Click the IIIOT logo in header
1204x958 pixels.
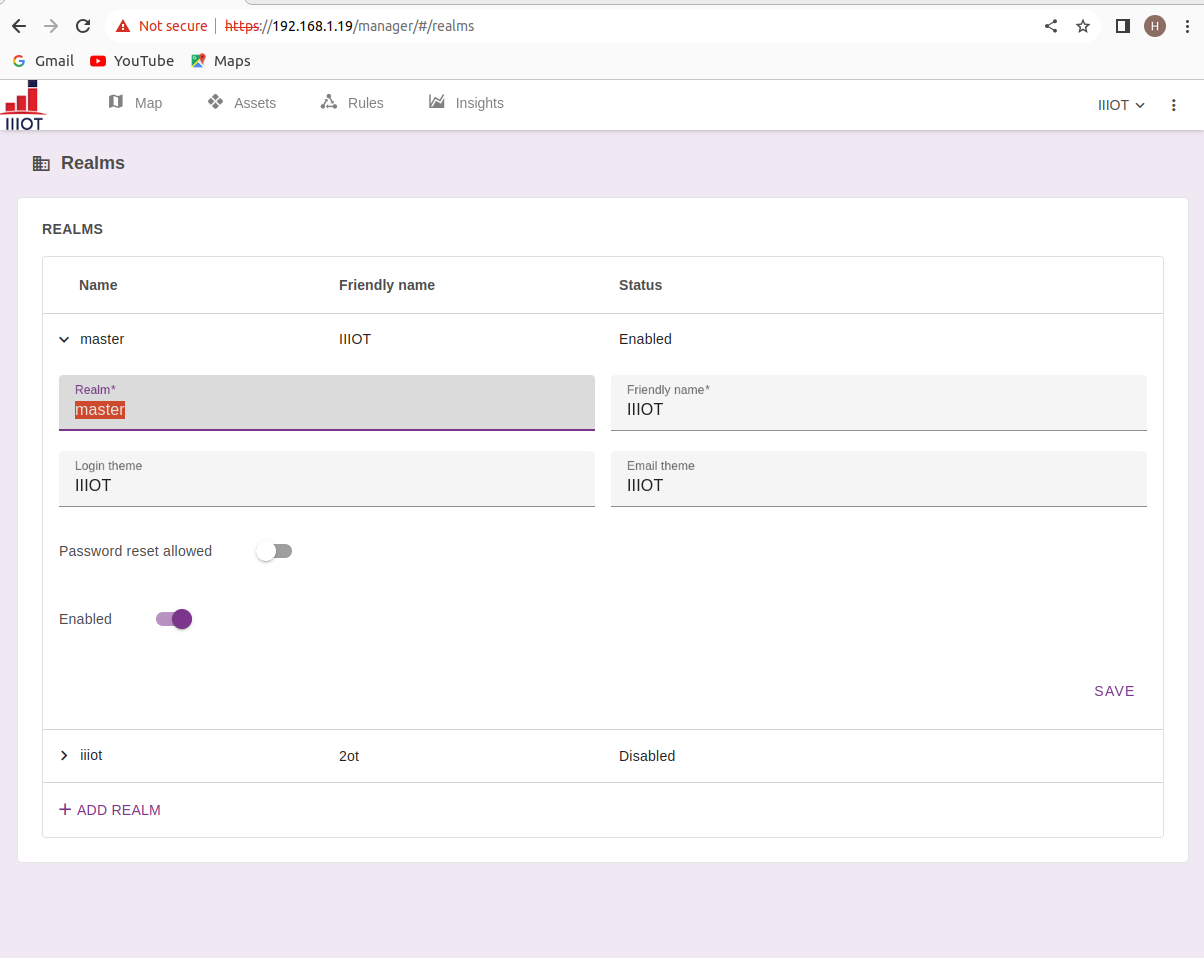coord(24,106)
